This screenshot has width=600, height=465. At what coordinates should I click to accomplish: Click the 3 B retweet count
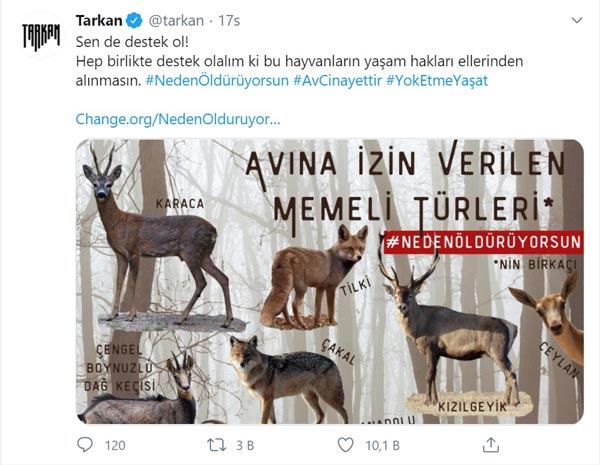tap(245, 445)
